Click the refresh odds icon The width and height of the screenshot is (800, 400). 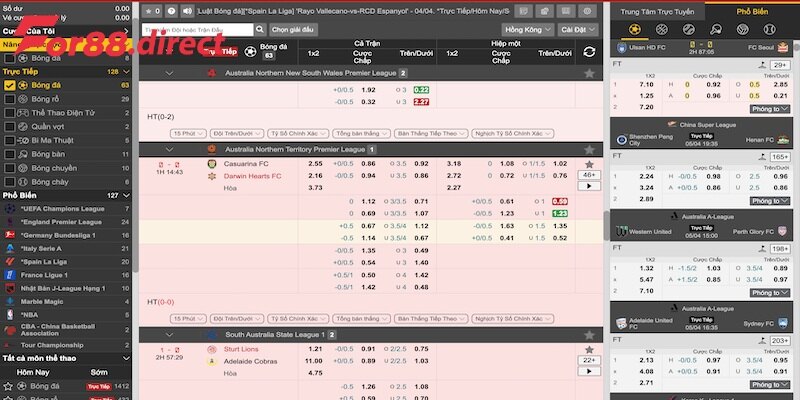click(x=589, y=51)
